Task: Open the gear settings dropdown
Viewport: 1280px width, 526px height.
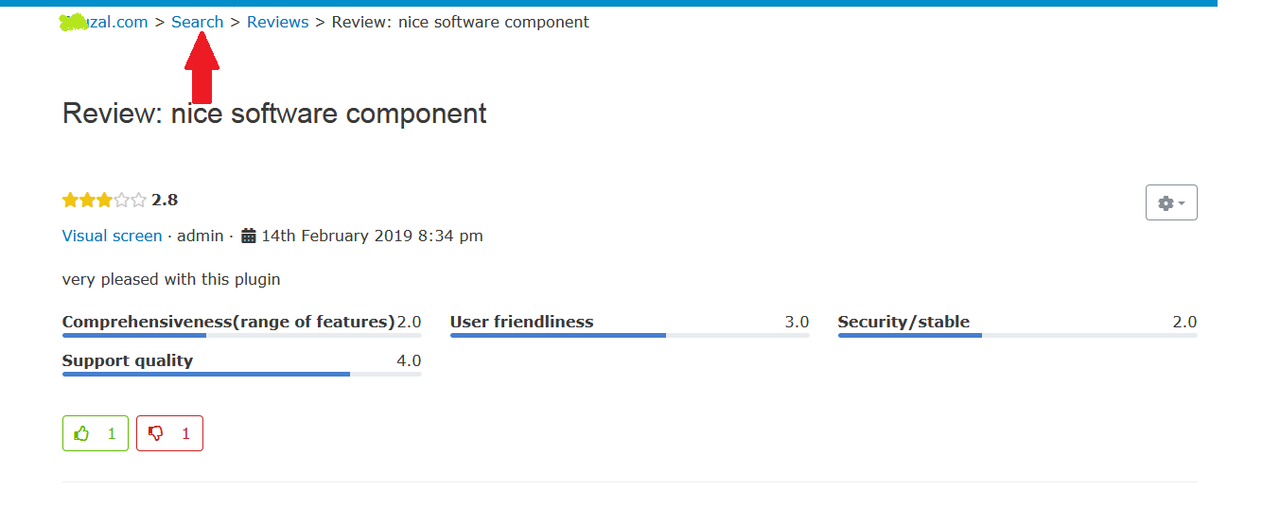Action: (1171, 203)
